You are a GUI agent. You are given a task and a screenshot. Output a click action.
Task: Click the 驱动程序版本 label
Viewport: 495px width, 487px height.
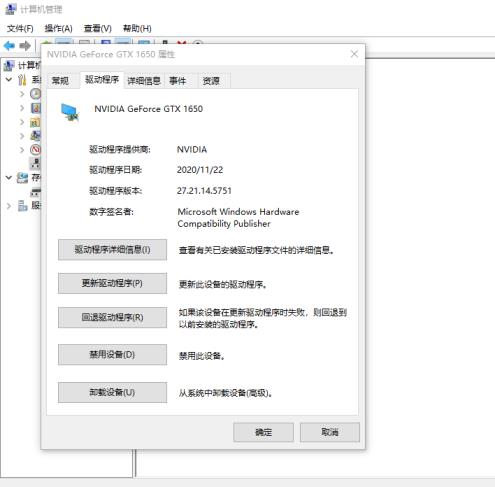[x=115, y=191]
